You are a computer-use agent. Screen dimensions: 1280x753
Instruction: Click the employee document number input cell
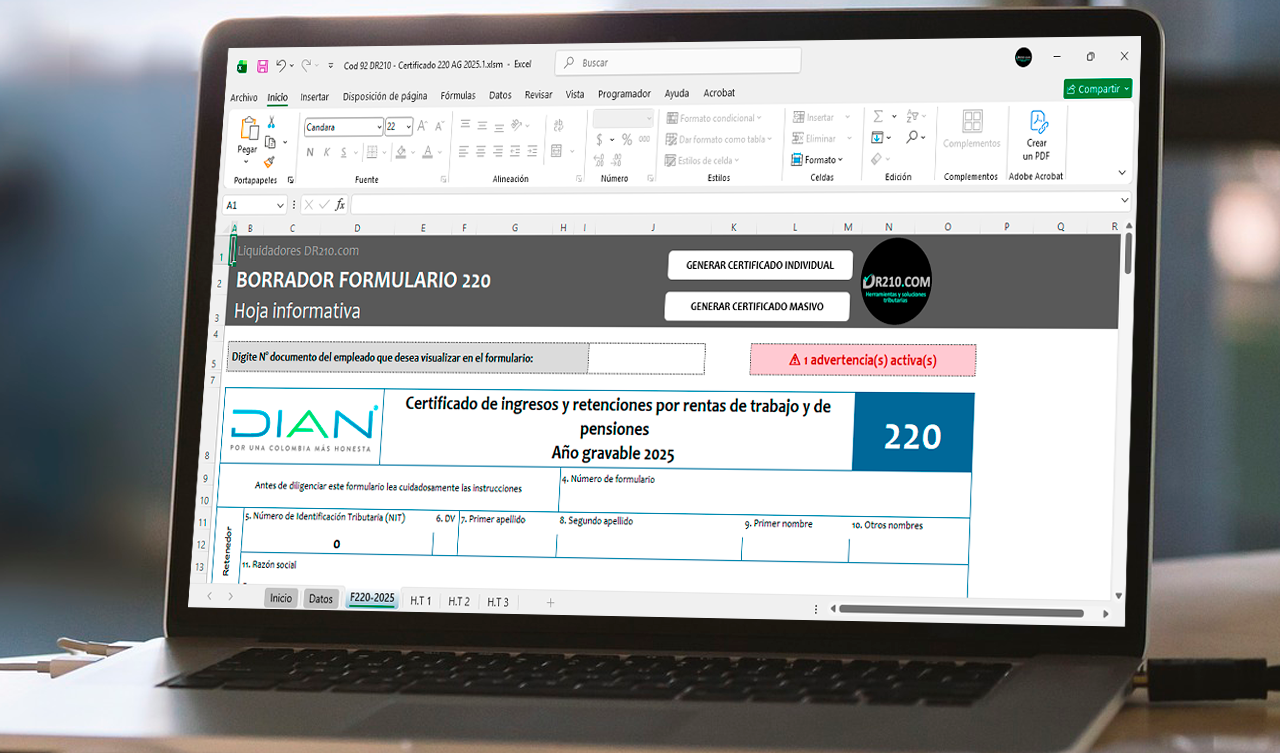click(x=646, y=358)
